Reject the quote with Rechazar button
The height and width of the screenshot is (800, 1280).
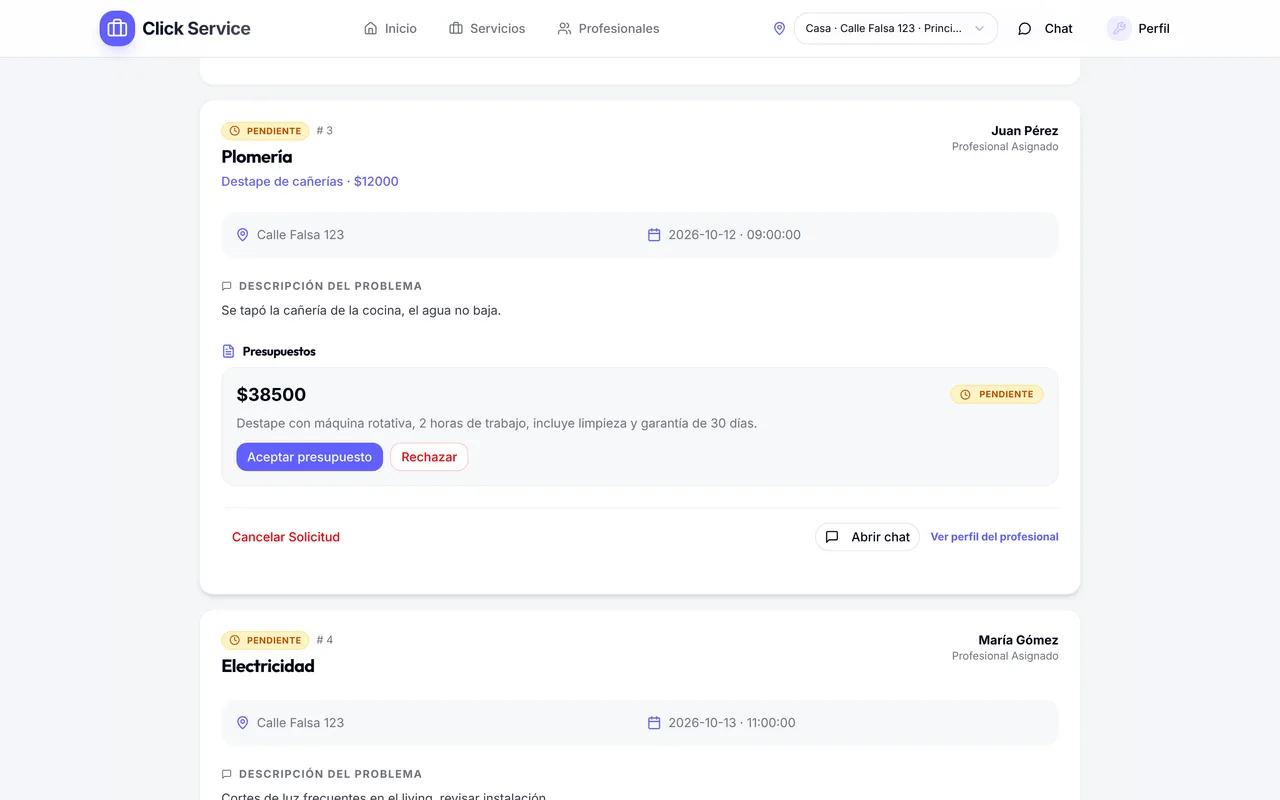(429, 457)
